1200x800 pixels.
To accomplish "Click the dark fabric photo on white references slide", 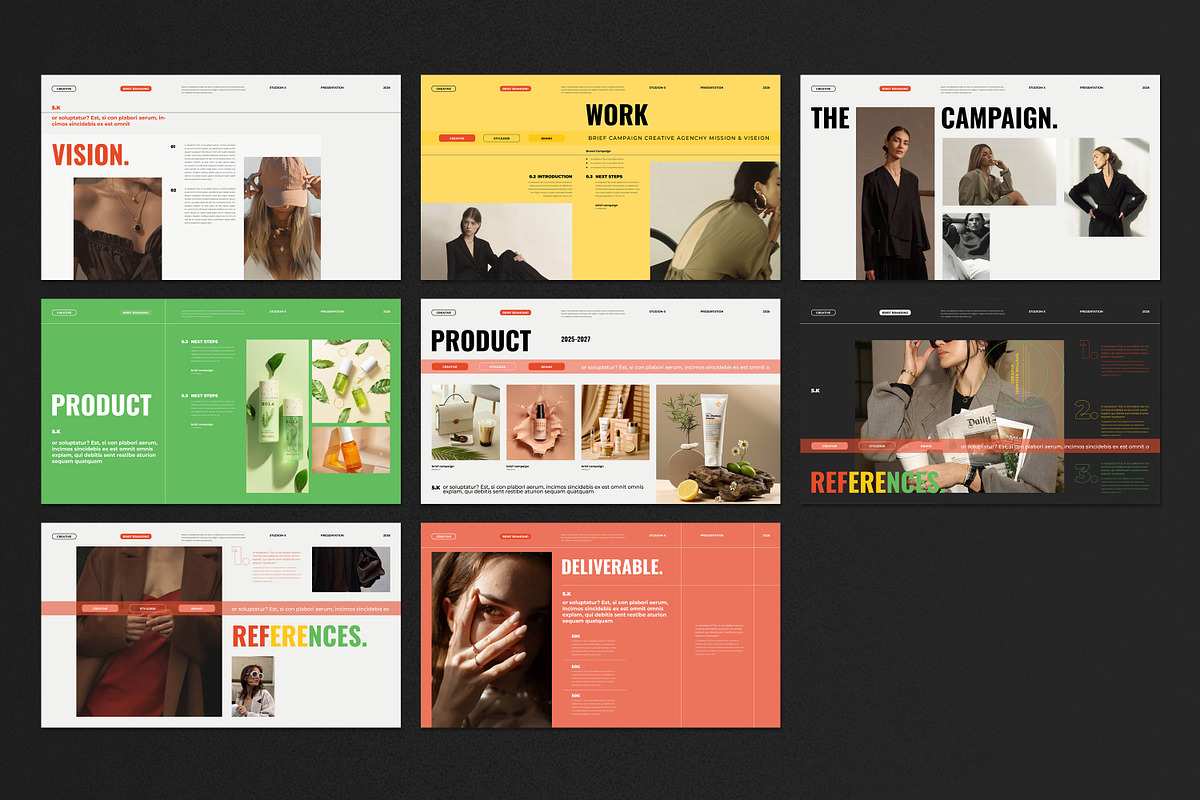I will point(351,569).
